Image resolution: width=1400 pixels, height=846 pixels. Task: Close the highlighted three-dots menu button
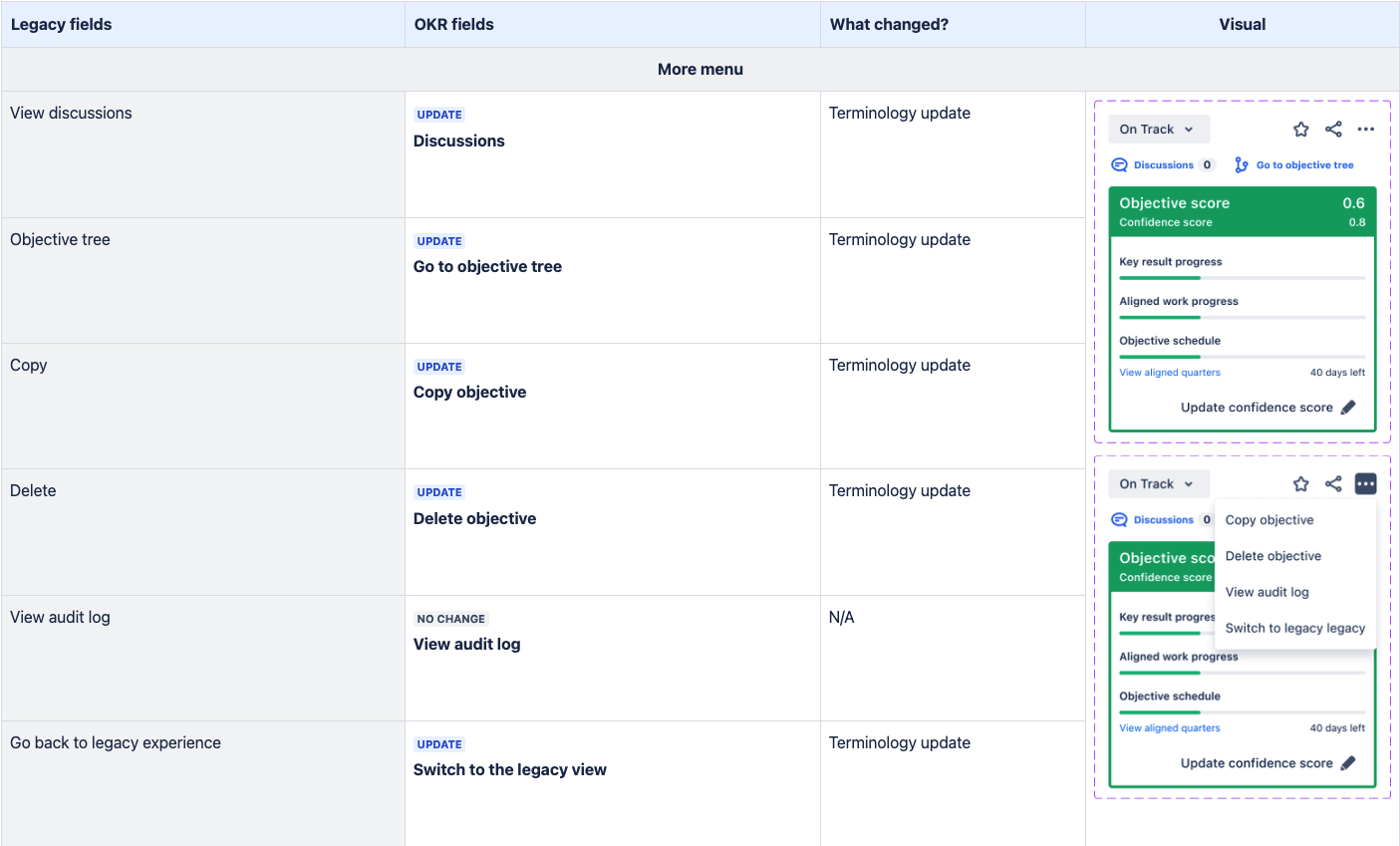1366,484
